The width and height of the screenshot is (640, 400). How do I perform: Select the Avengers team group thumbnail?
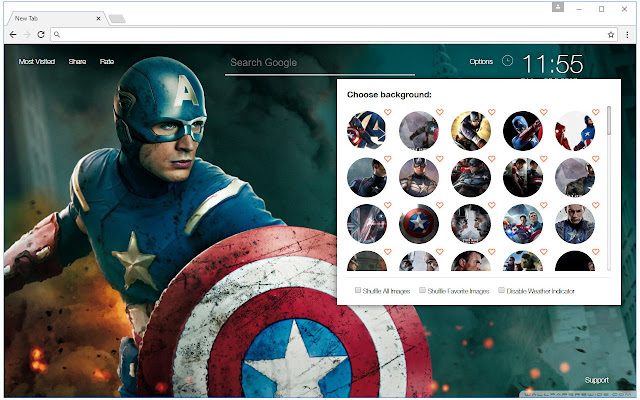tap(523, 224)
